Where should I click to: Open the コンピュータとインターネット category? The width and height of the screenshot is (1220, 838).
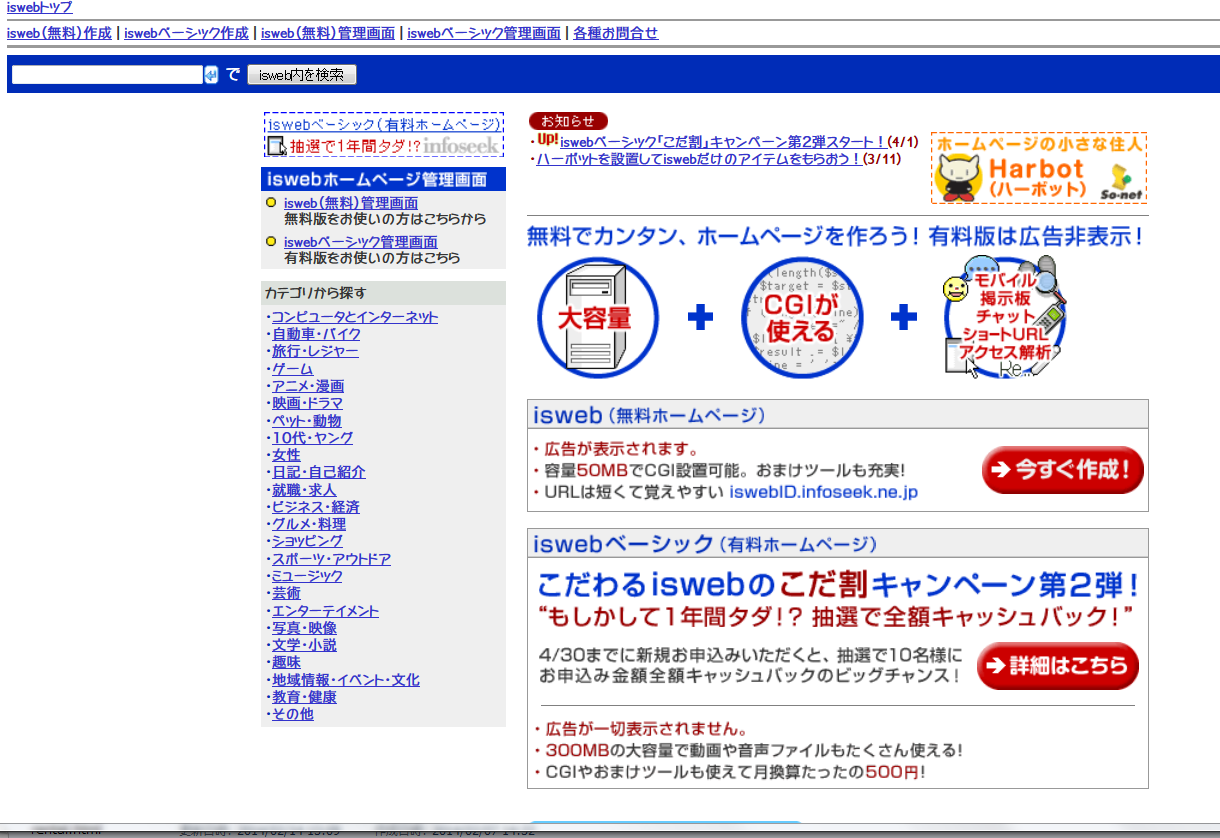[x=355, y=317]
